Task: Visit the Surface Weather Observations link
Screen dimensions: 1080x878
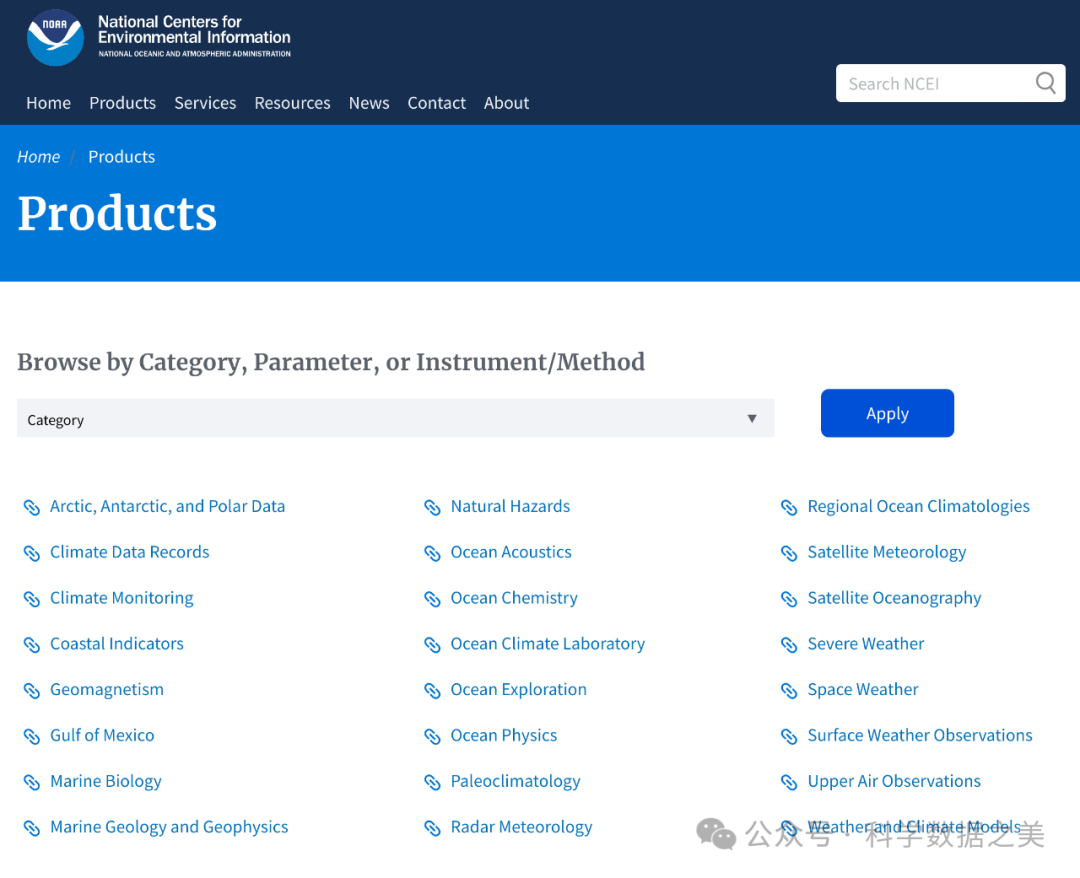Action: tap(919, 735)
